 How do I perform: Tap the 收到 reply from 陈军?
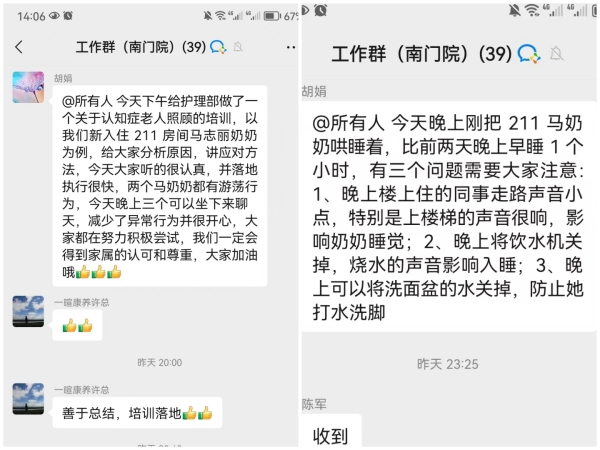point(331,432)
